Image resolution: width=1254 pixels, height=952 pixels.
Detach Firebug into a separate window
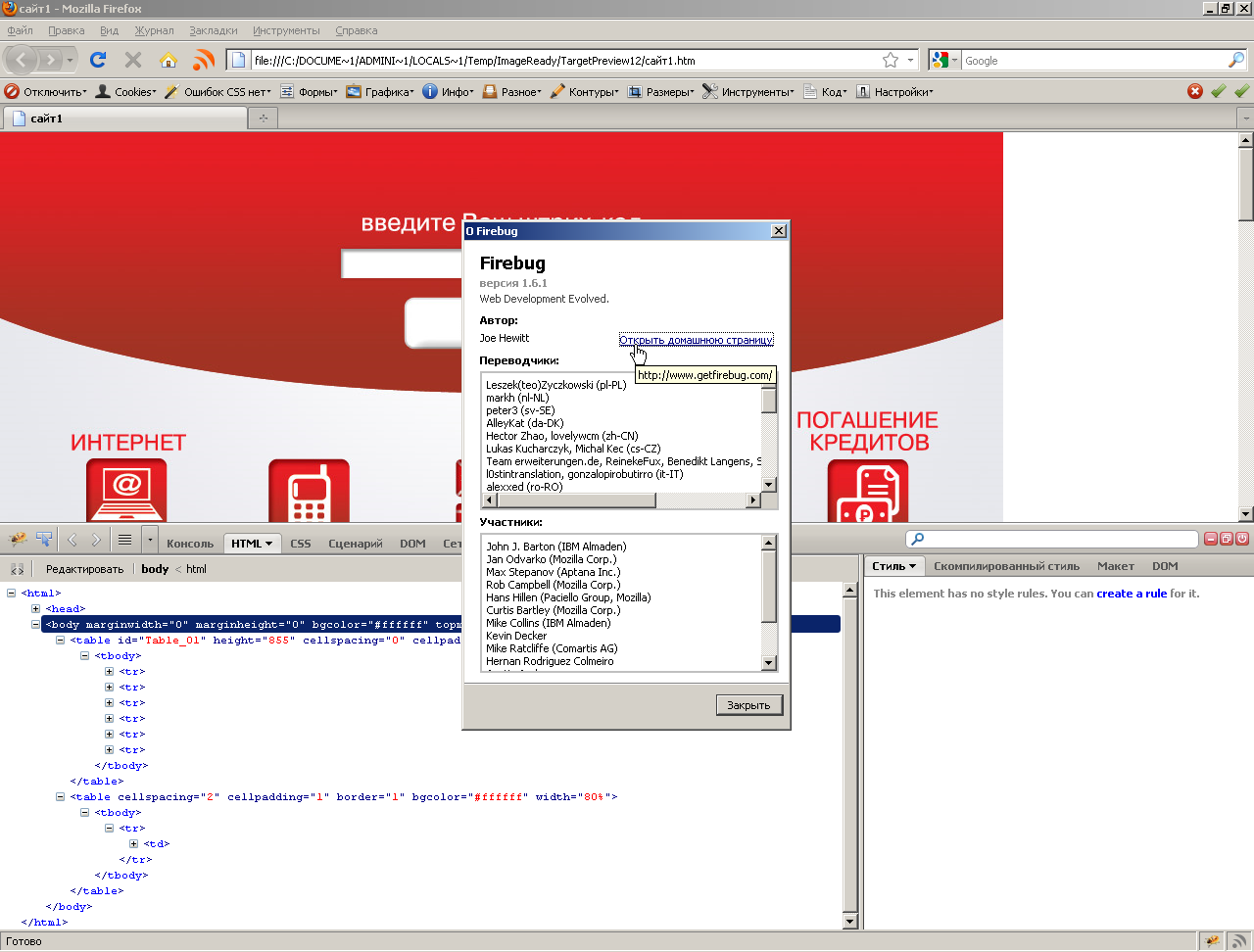[1227, 539]
